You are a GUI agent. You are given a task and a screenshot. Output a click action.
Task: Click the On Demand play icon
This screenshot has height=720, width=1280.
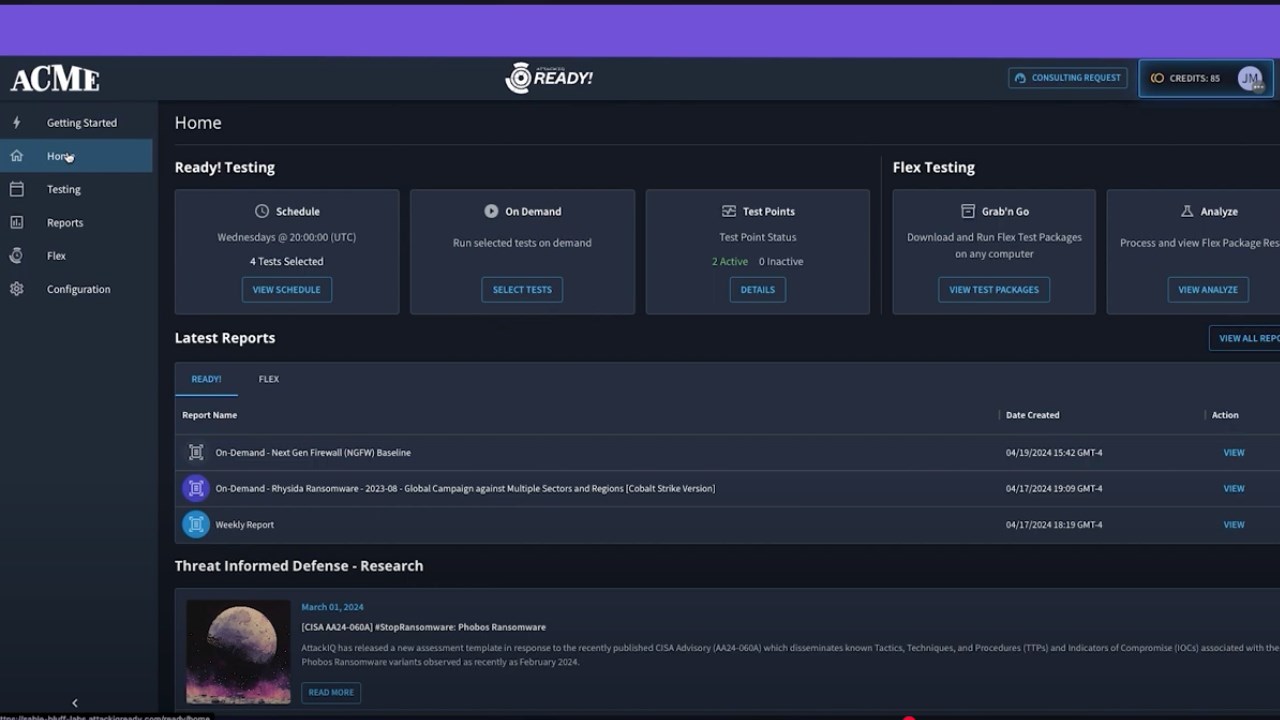(491, 211)
